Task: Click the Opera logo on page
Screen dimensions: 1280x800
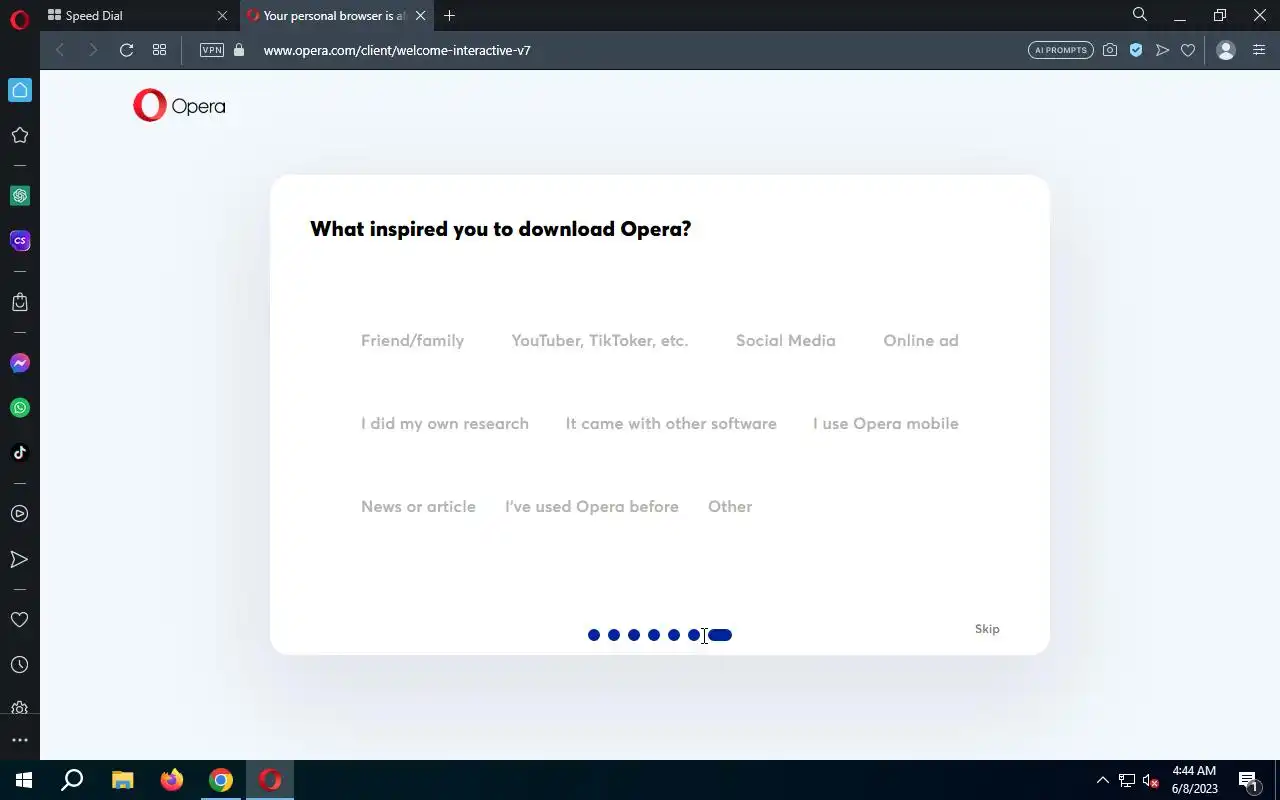Action: [x=179, y=106]
